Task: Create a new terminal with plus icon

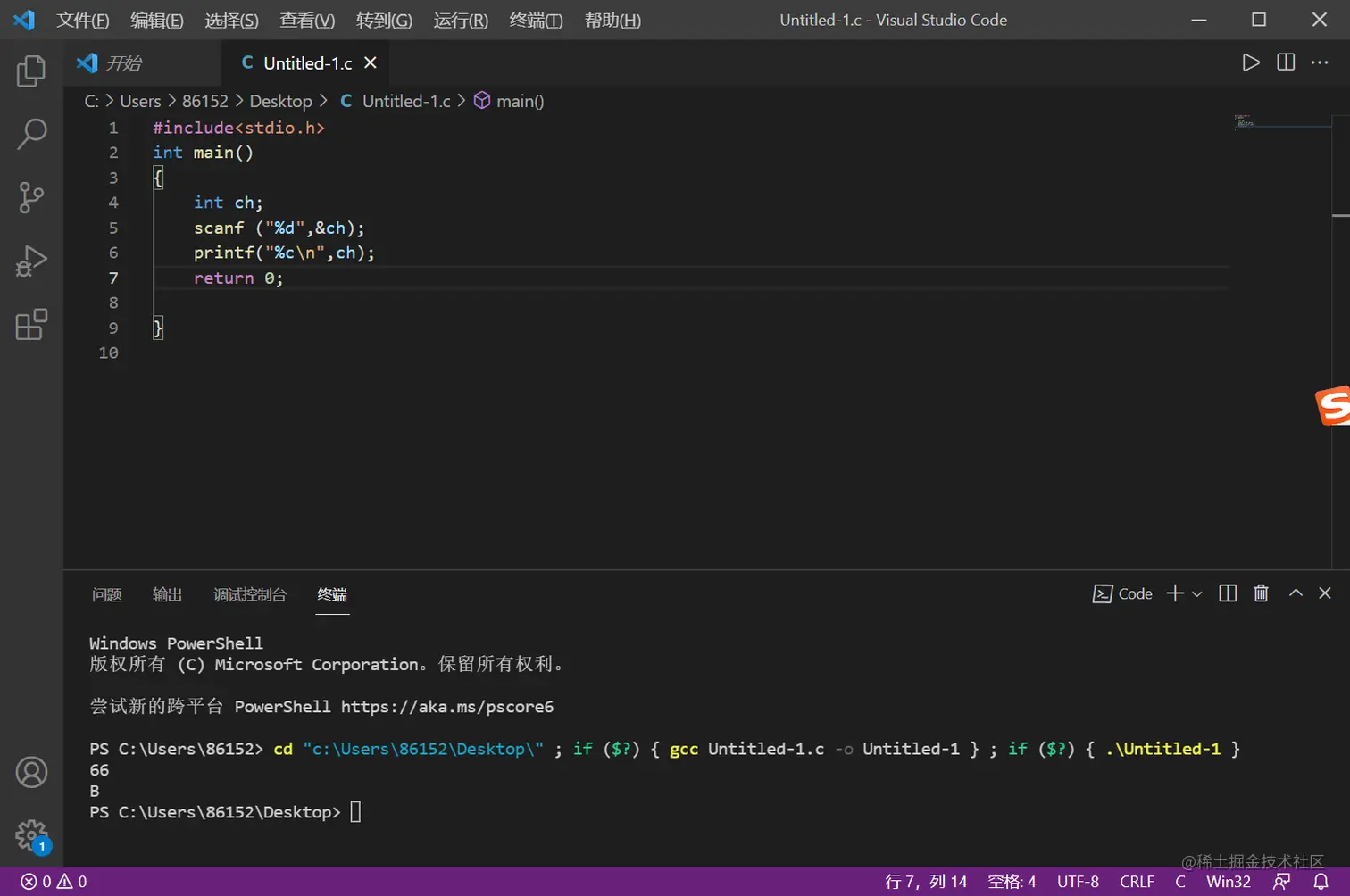Action: coord(1175,593)
